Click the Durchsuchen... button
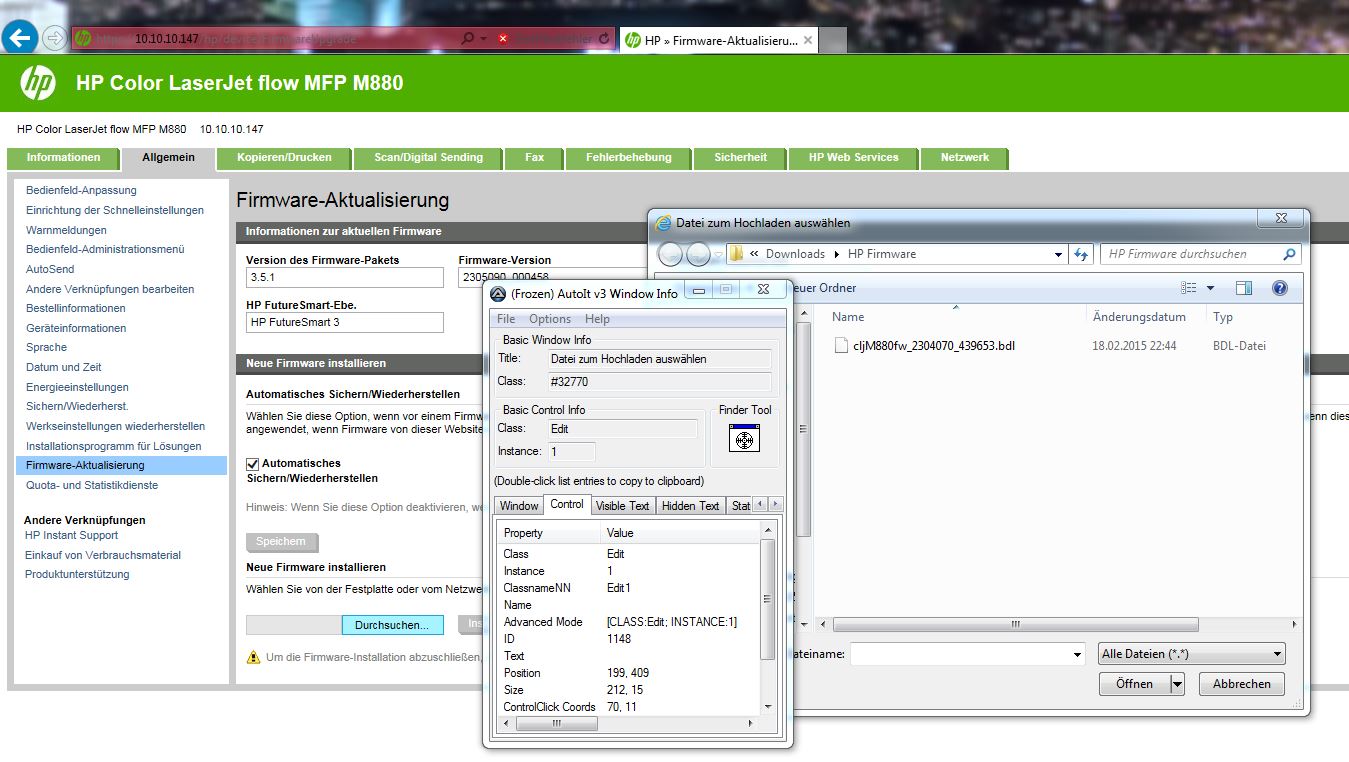The image size is (1349, 762). 392,625
